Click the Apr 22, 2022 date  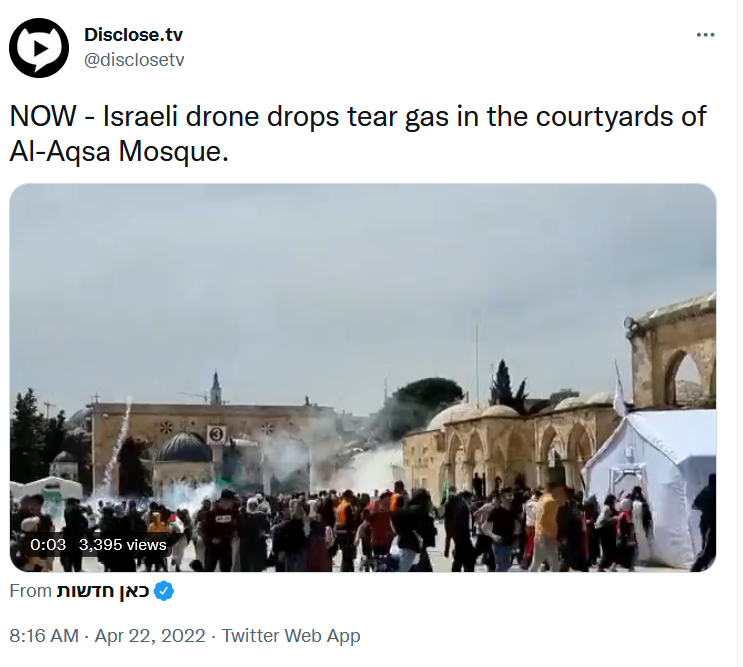click(150, 635)
